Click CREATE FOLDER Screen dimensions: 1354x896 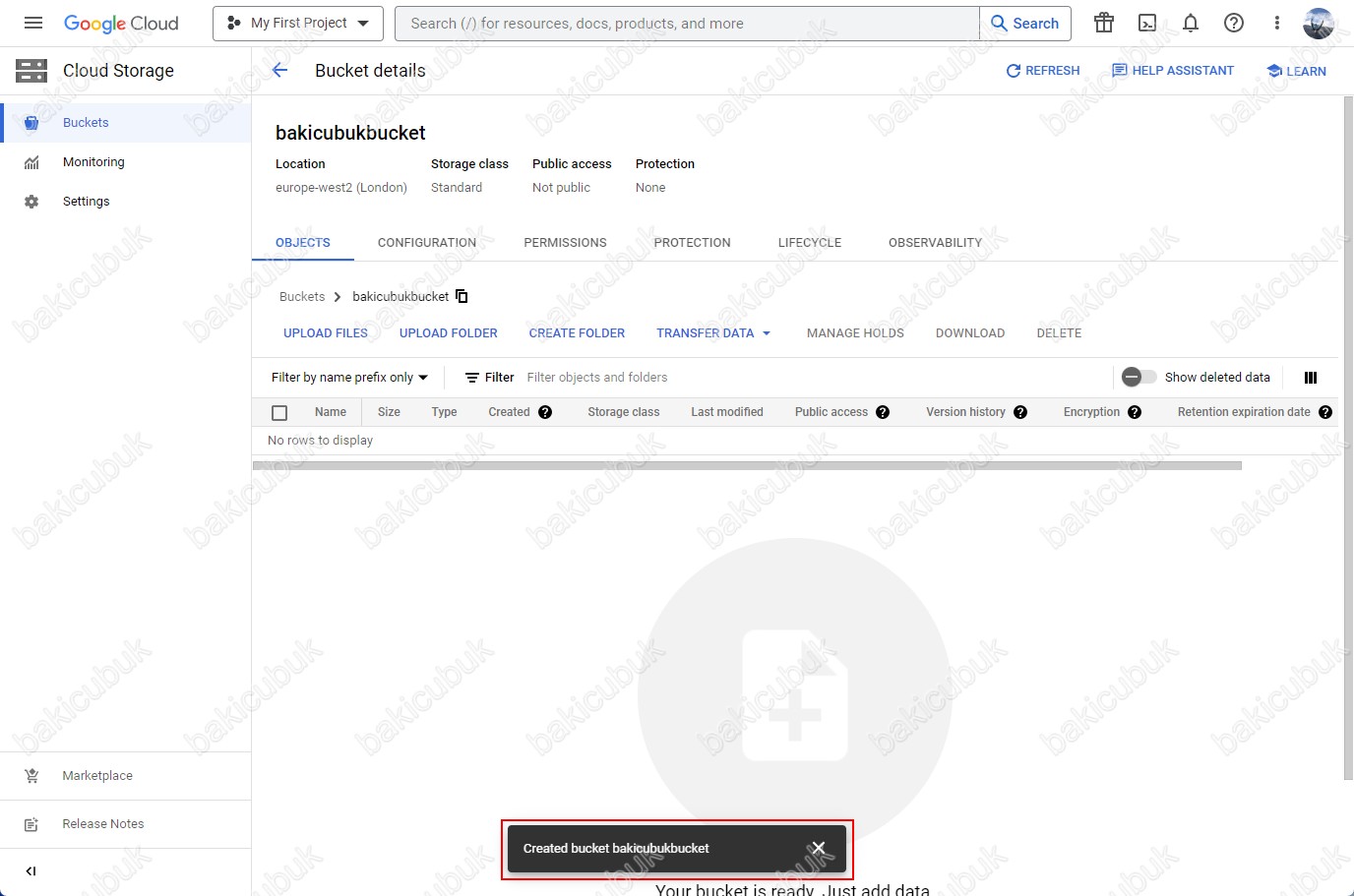577,333
